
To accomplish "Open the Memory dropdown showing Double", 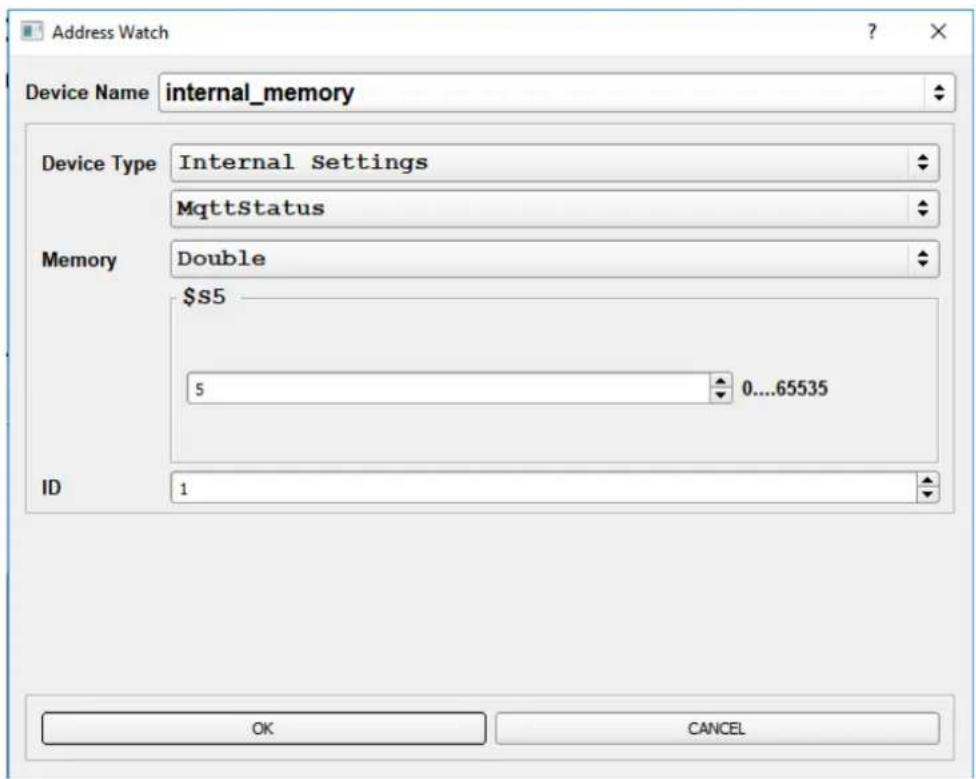I will point(555,259).
